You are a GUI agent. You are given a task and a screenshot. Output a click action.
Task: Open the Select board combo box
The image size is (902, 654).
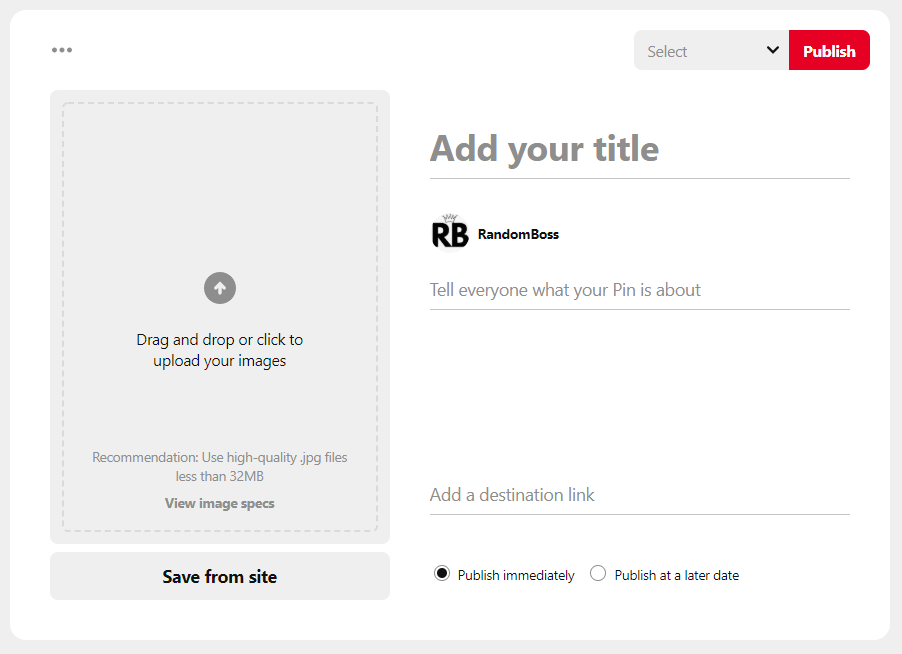[711, 50]
